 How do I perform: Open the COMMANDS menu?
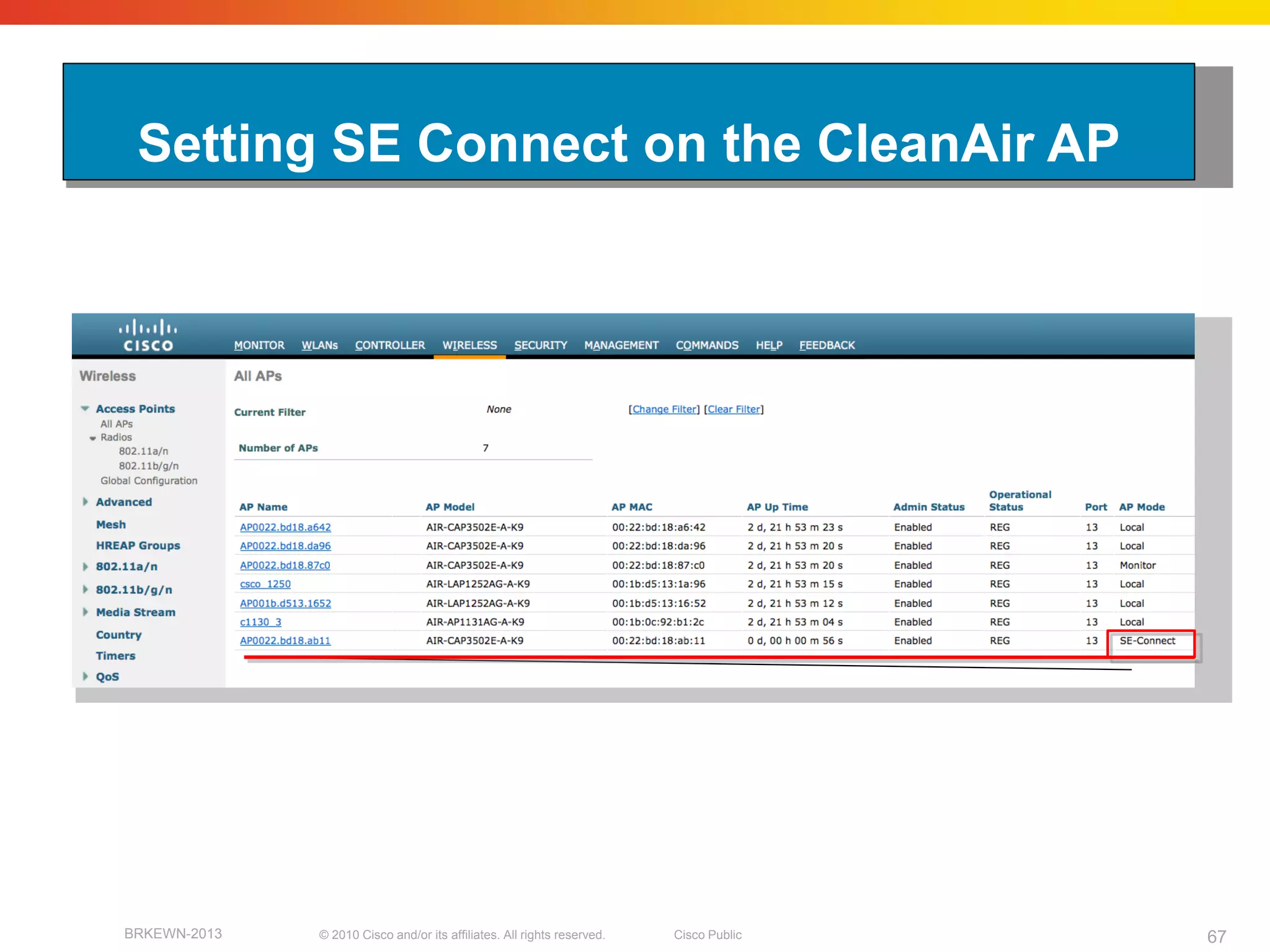(x=707, y=345)
